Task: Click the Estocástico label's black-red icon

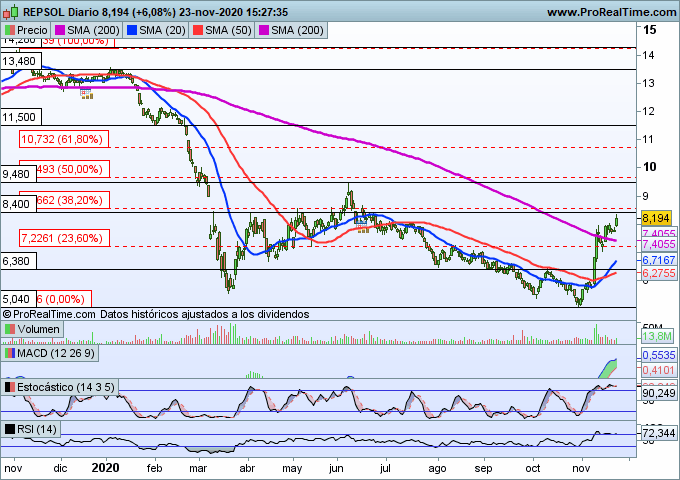Action: [x=10, y=387]
